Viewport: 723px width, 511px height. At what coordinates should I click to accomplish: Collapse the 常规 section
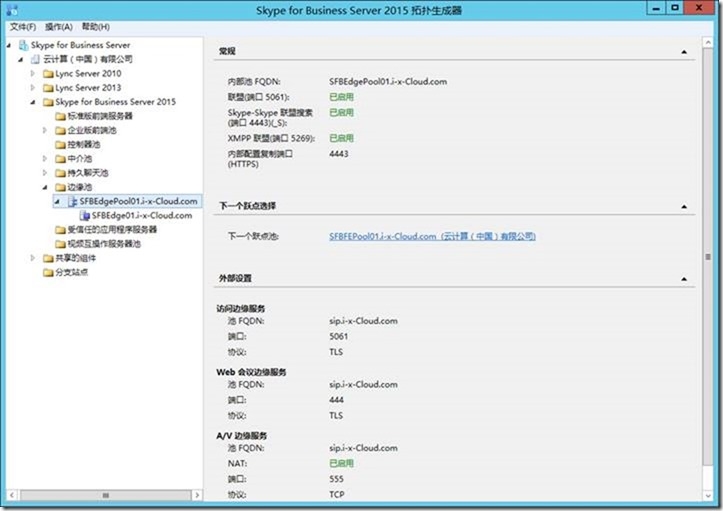point(684,52)
